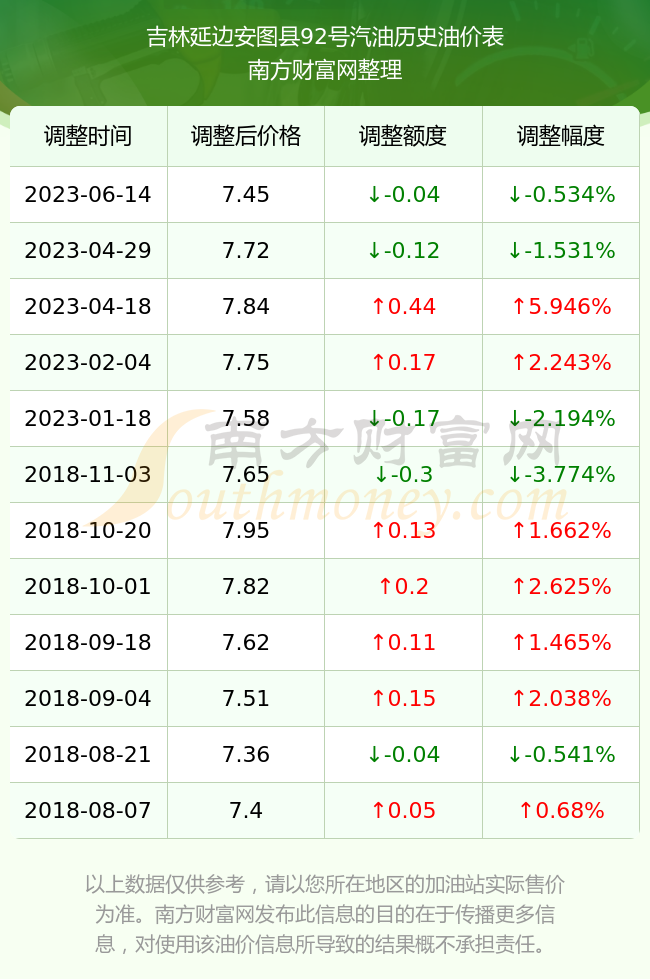Click the ↓-0.541% percentage cell
Viewport: 650px width, 980px height.
[561, 754]
